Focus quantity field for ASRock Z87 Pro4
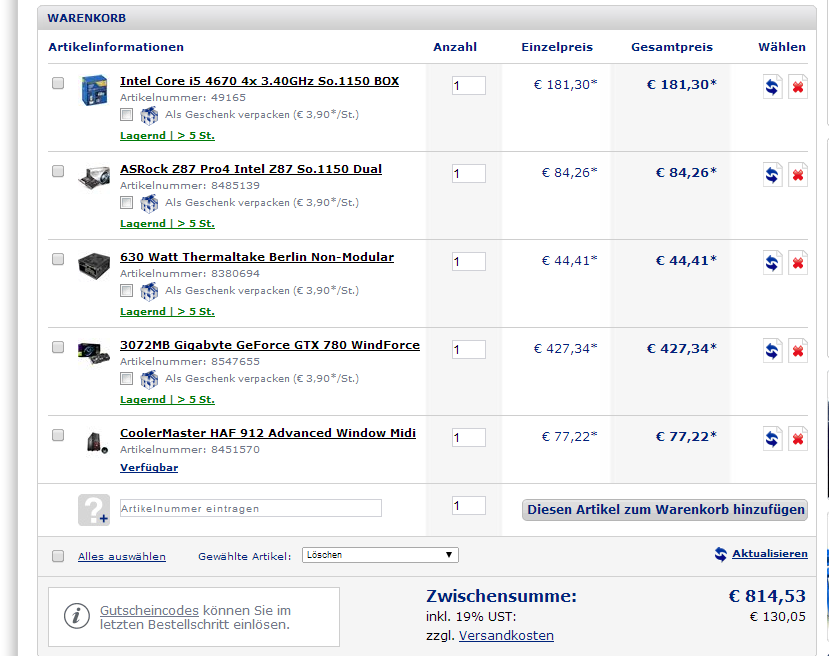 [468, 173]
